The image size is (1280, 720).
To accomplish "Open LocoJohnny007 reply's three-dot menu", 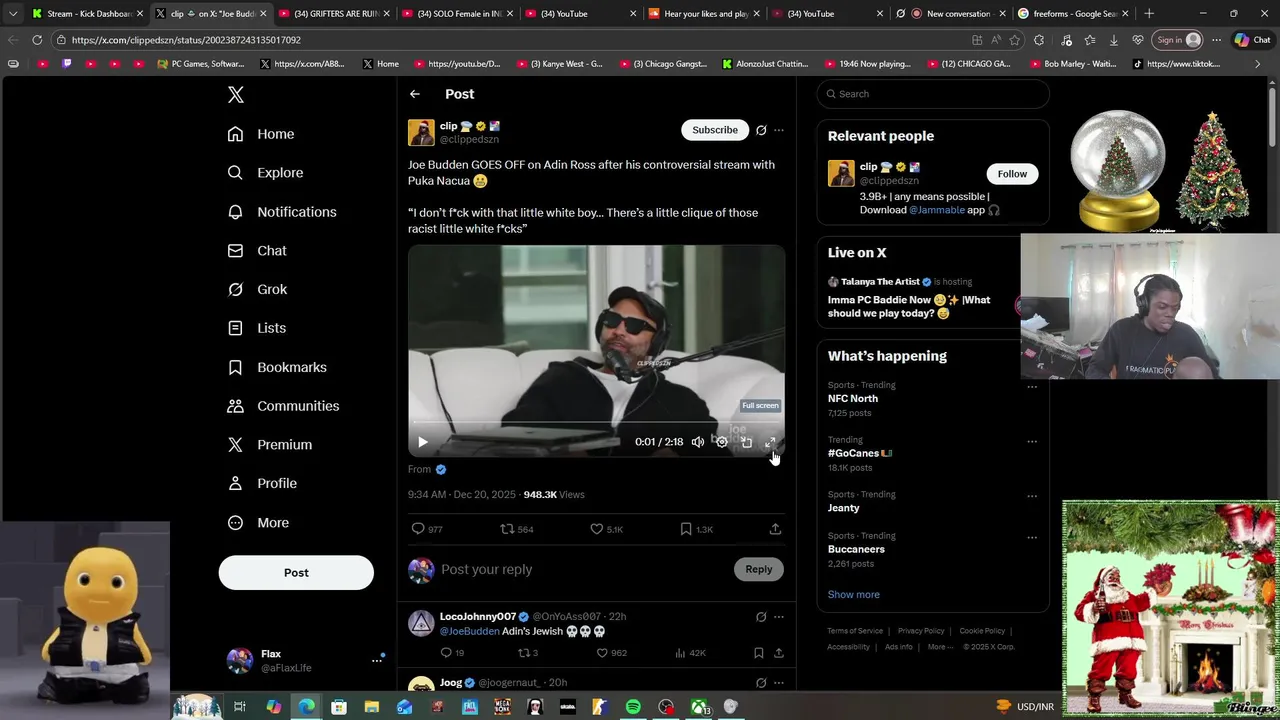I will click(779, 617).
